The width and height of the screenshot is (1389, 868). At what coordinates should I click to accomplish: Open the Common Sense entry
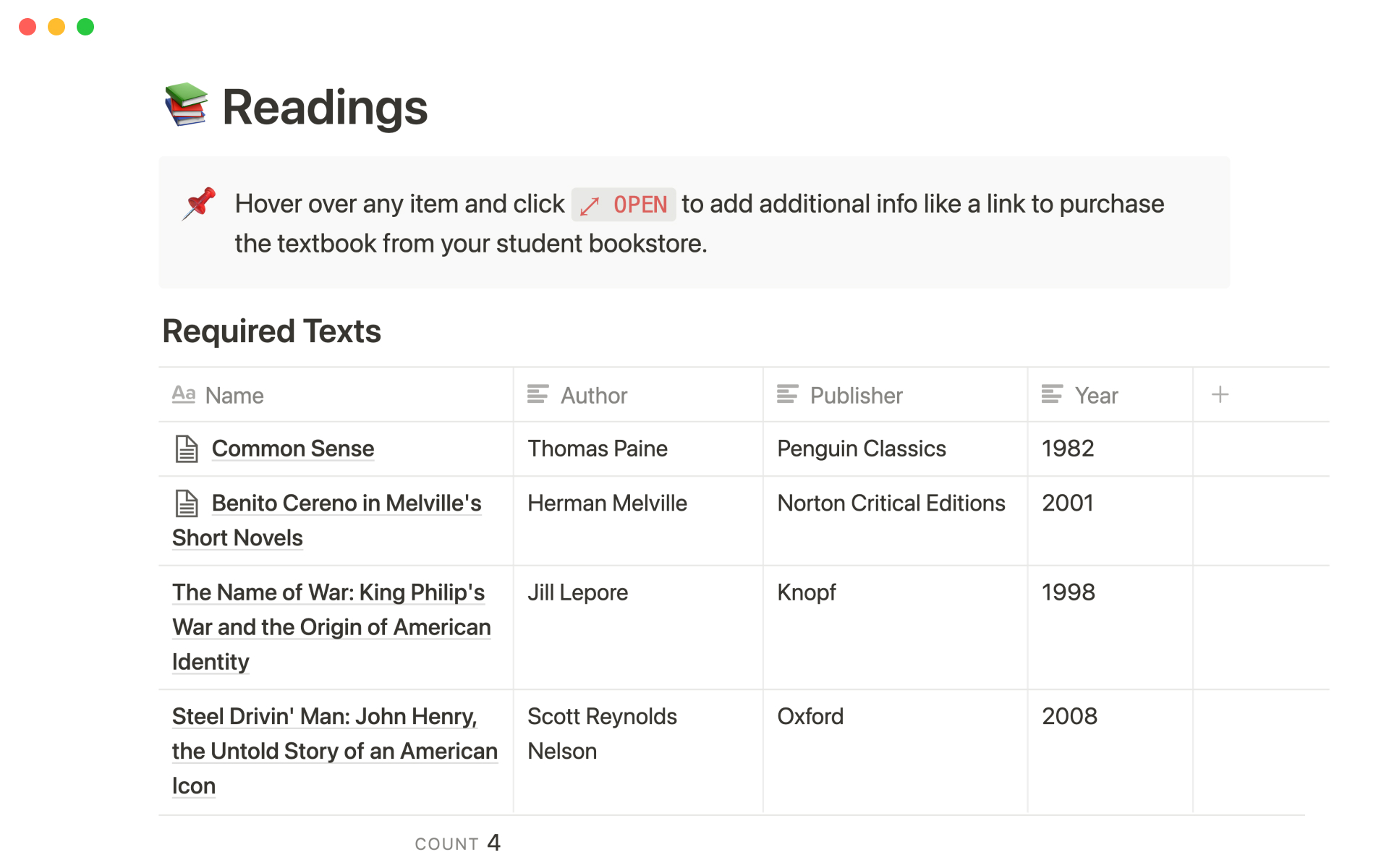pos(292,449)
